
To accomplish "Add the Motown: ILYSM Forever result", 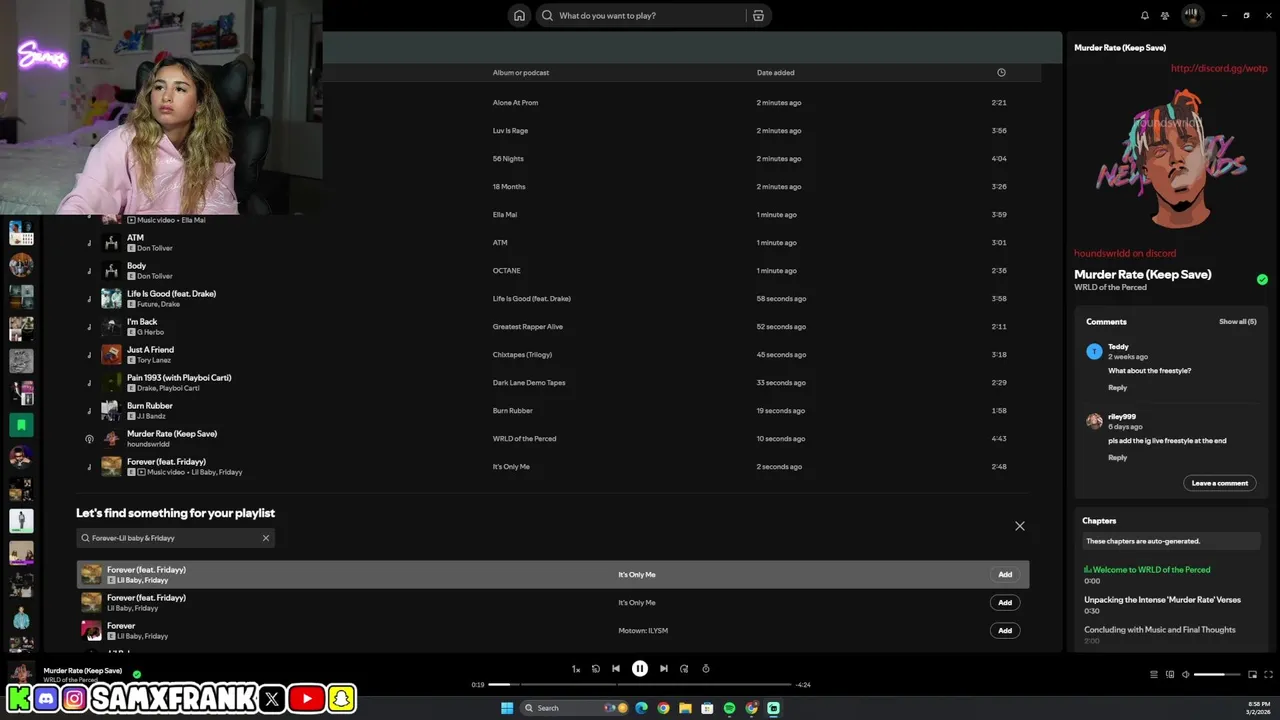I will pyautogui.click(x=1005, y=630).
